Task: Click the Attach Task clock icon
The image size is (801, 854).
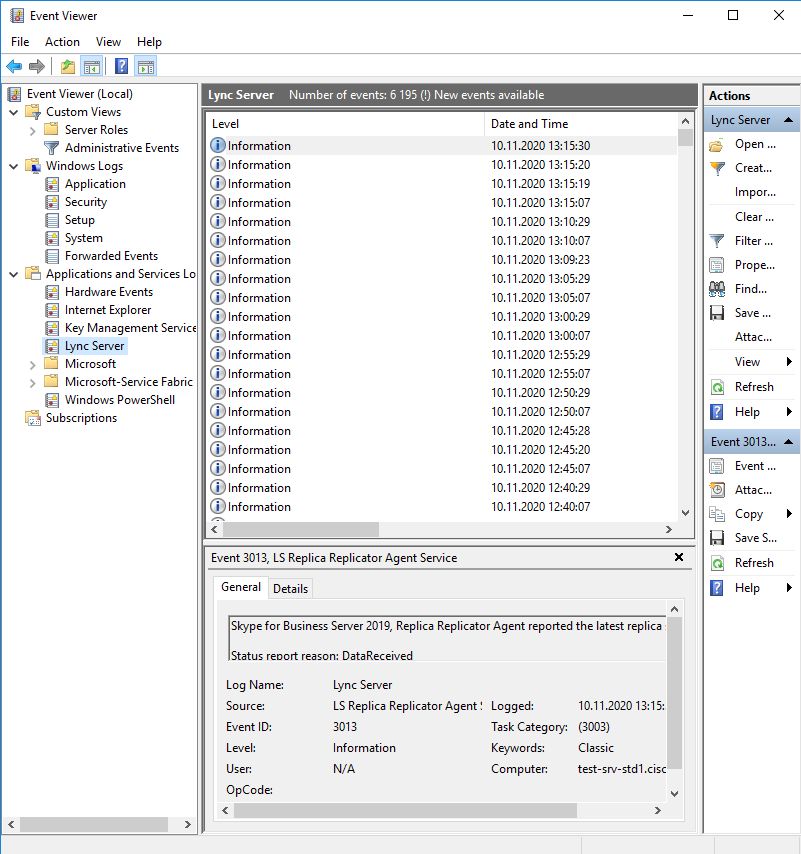Action: click(x=717, y=490)
